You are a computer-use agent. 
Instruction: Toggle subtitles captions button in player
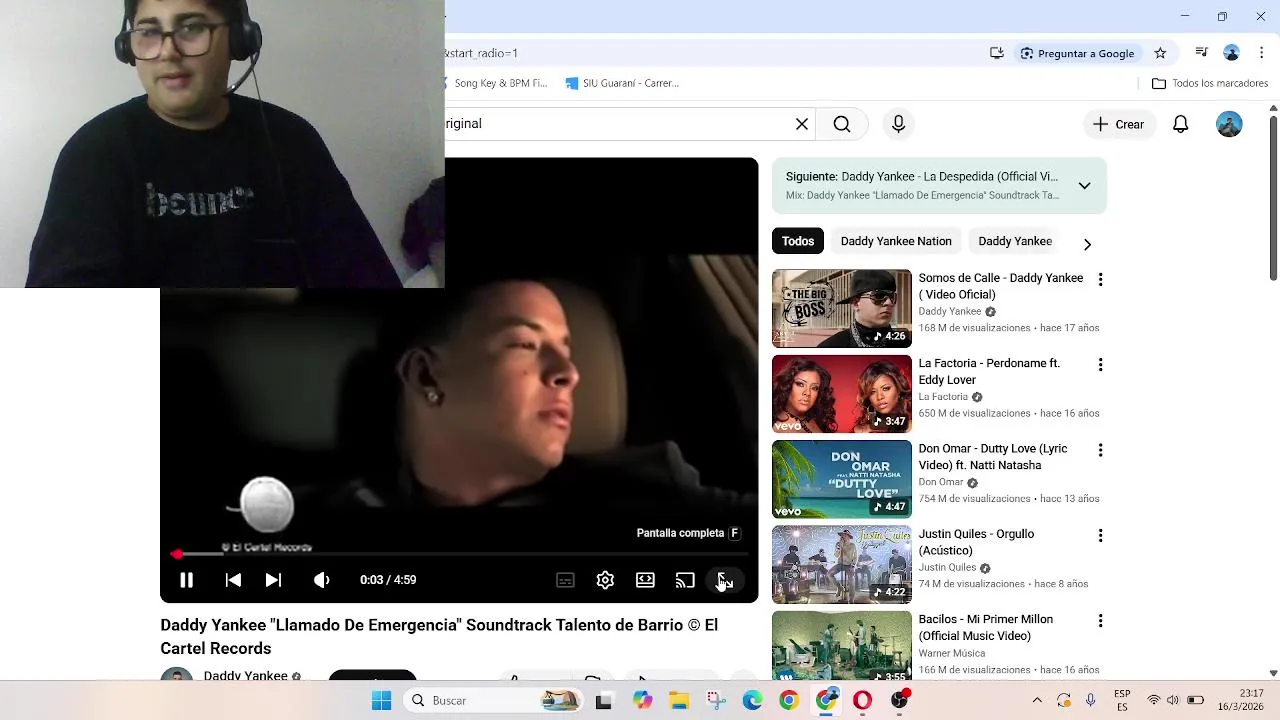point(565,580)
